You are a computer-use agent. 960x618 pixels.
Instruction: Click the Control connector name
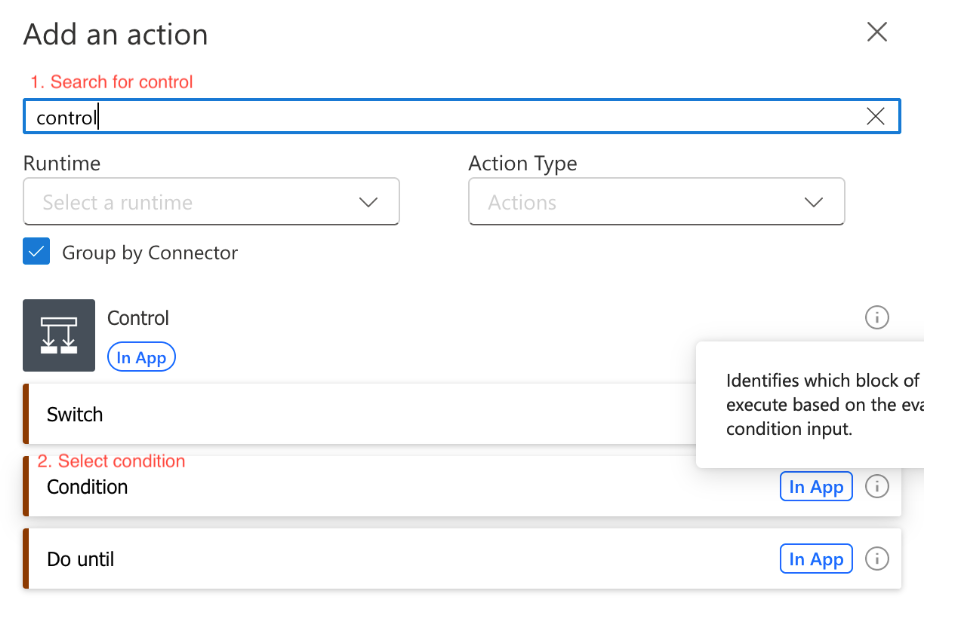click(138, 318)
